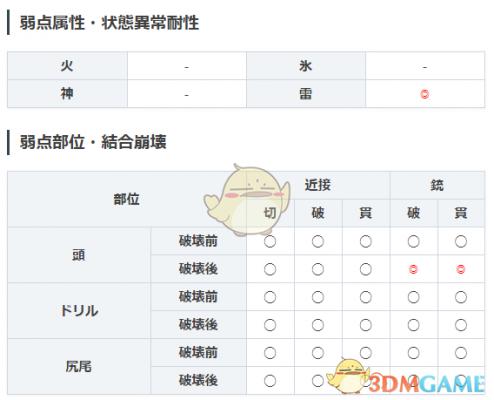Click the ドリル row label
The image size is (494, 400).
[x=79, y=311]
